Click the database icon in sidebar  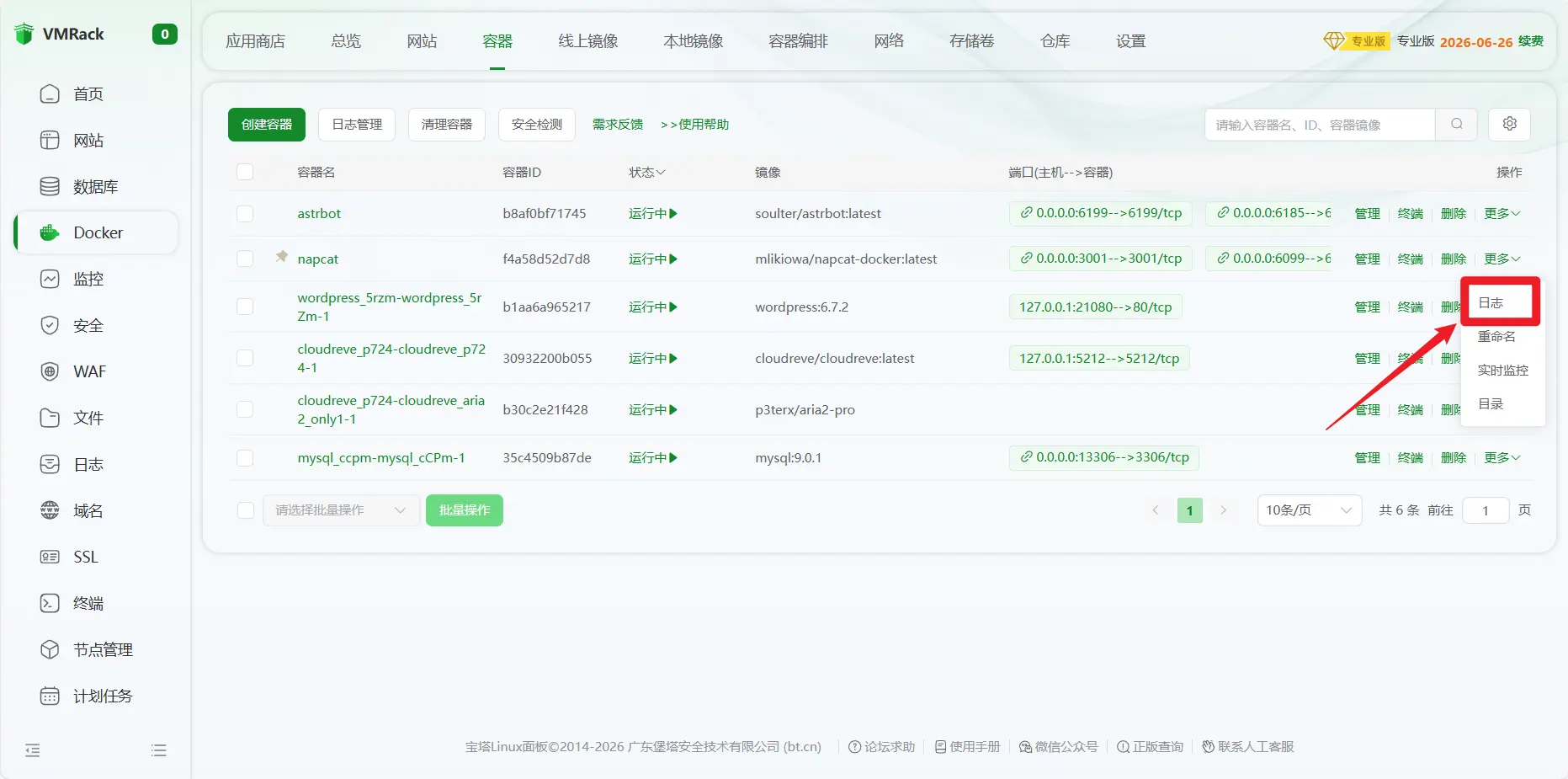[x=50, y=186]
